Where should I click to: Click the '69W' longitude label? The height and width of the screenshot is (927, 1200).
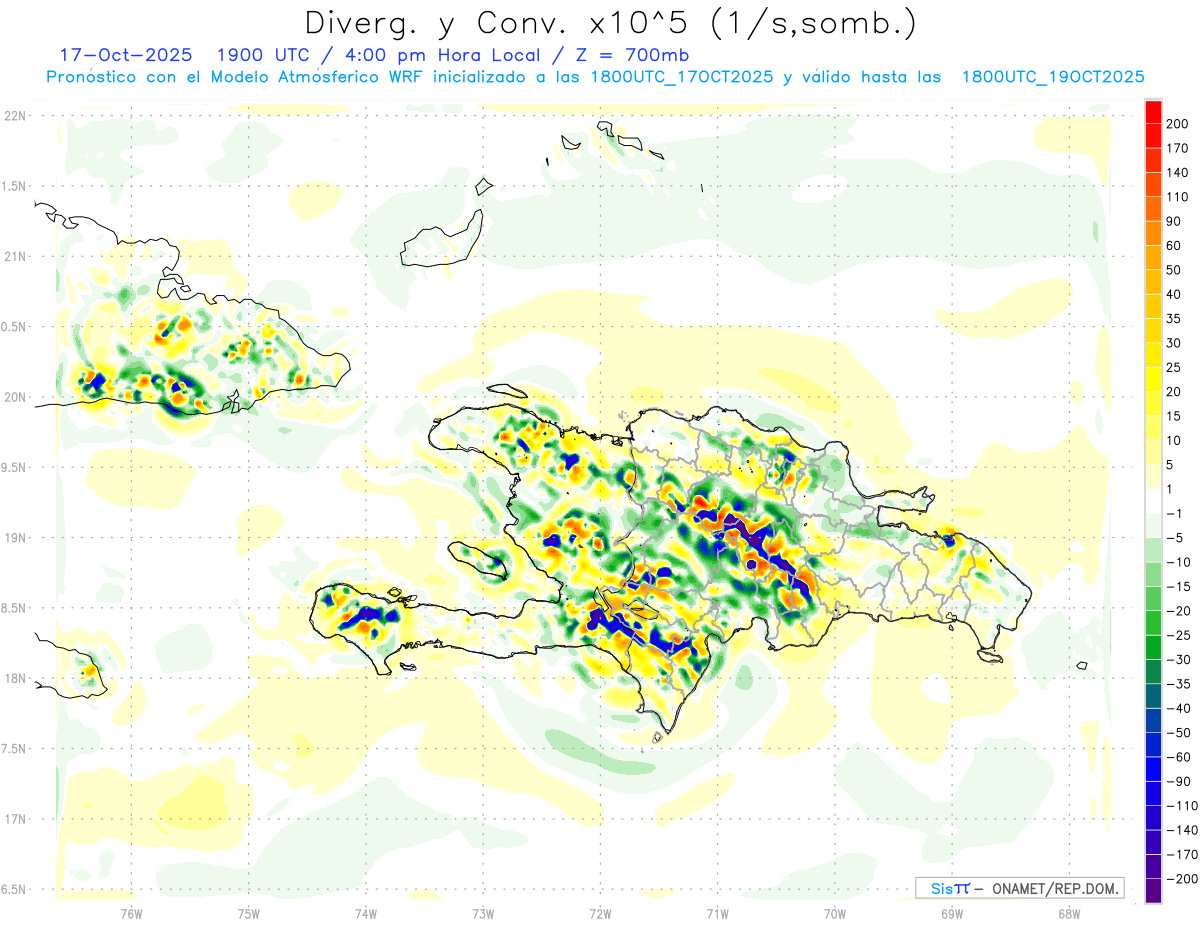pyautogui.click(x=952, y=914)
